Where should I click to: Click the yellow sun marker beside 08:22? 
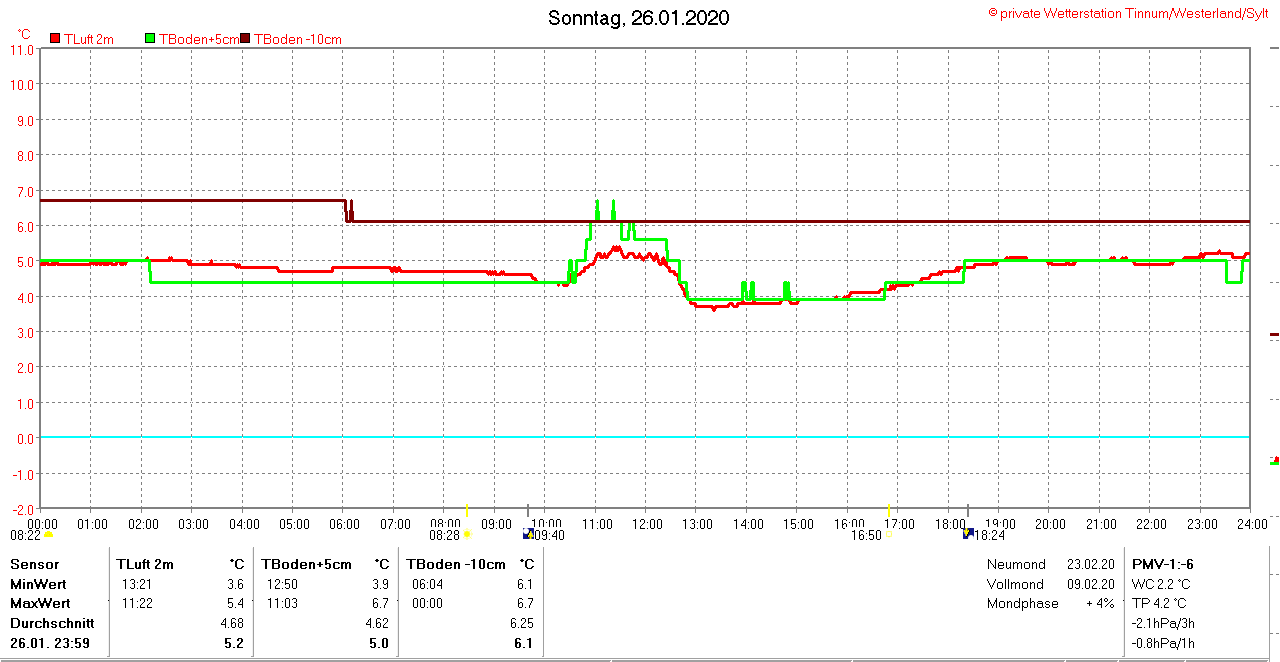pos(48,535)
